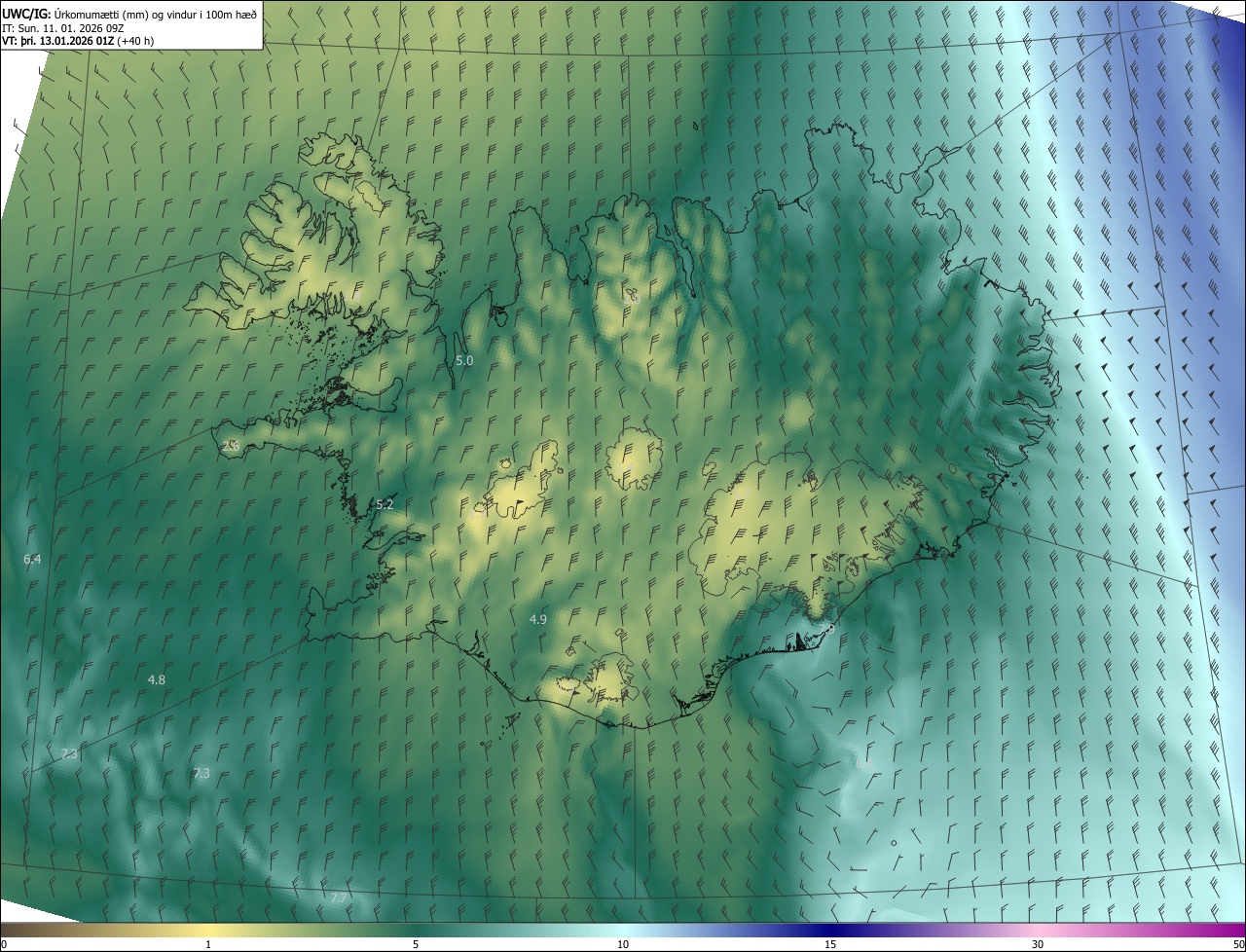Click the 'VT: þri. 13.01.2026 01Z (+40 h)' line
The width and height of the screenshot is (1246, 952).
tap(78, 41)
